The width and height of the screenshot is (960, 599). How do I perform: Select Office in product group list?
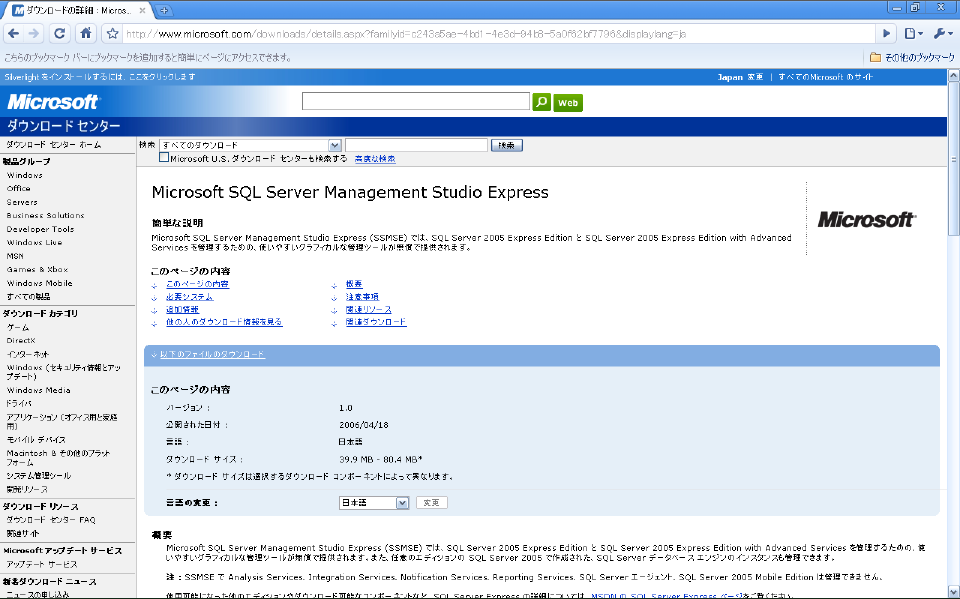tap(18, 189)
